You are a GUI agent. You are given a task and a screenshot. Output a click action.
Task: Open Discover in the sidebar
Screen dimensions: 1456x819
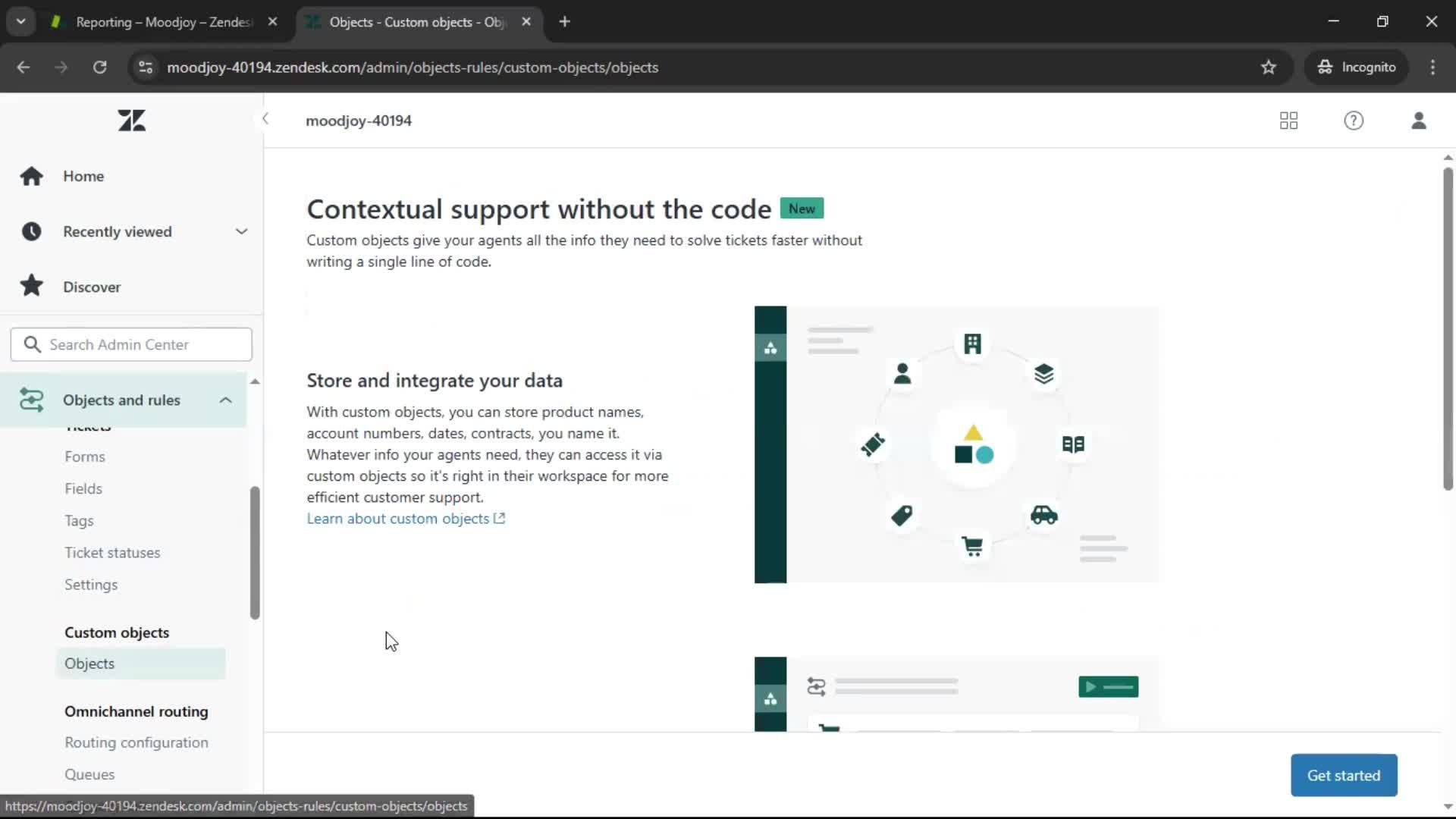pos(92,287)
